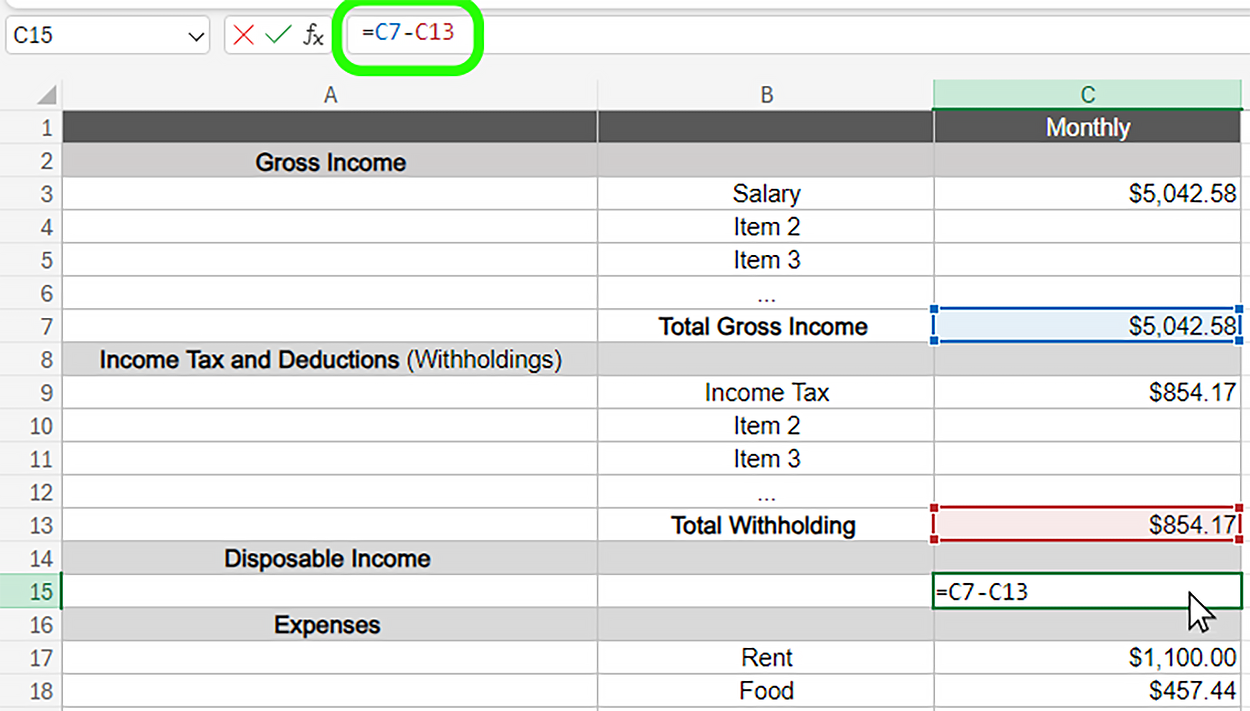Select the Food label cell
The height and width of the screenshot is (711, 1250).
(x=766, y=691)
